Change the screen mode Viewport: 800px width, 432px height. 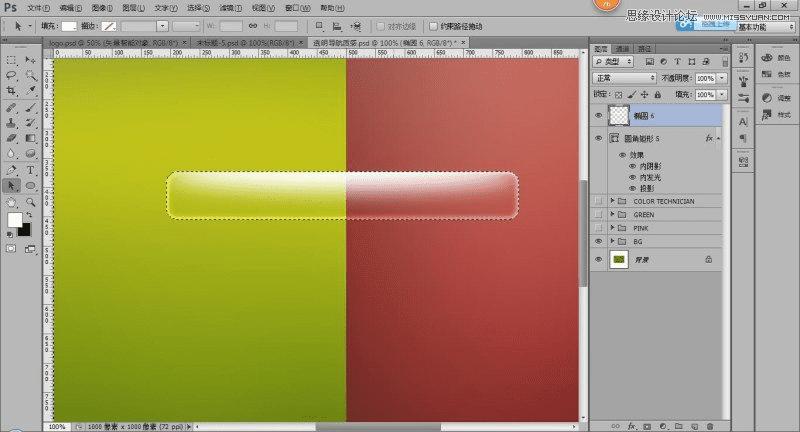[31, 249]
